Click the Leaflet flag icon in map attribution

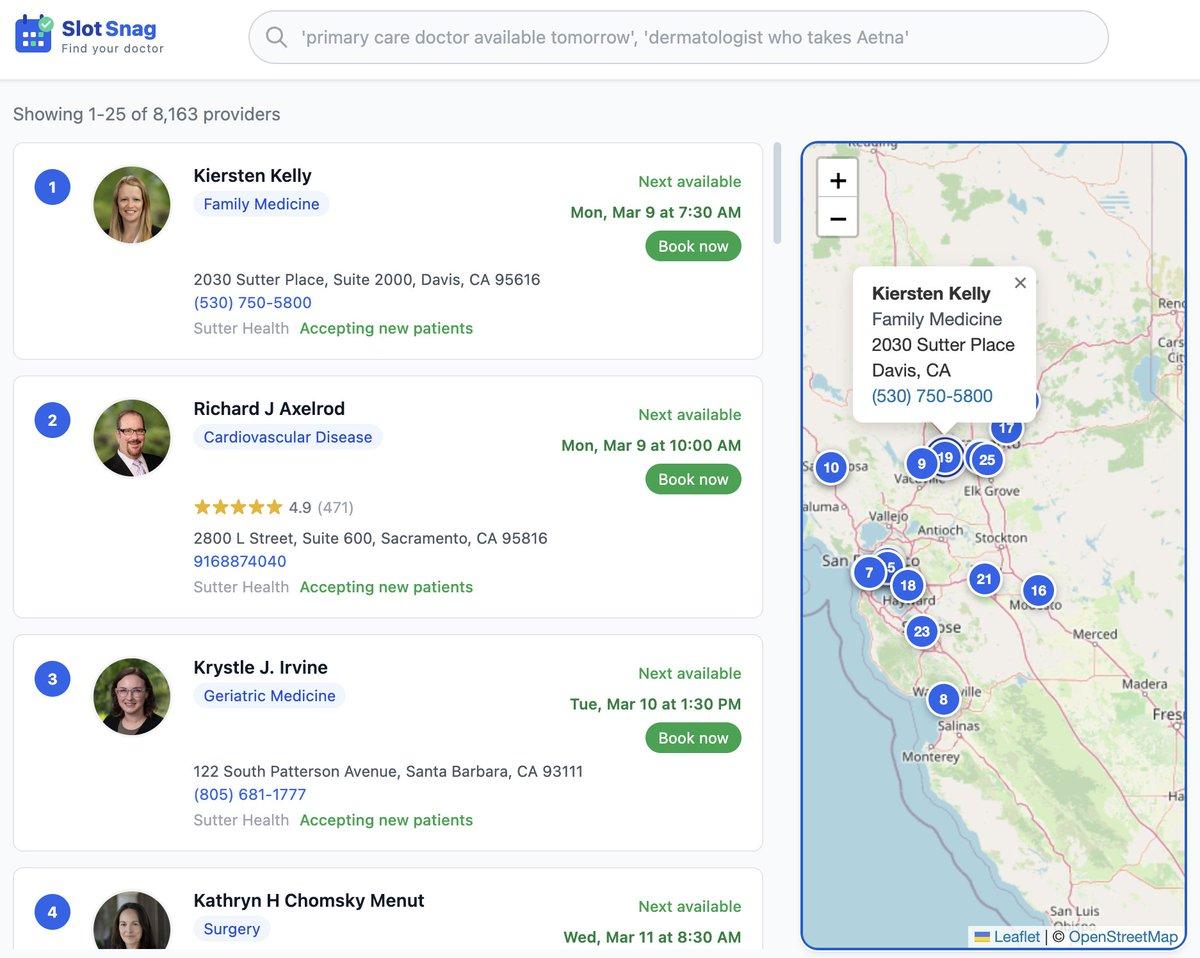(x=980, y=937)
